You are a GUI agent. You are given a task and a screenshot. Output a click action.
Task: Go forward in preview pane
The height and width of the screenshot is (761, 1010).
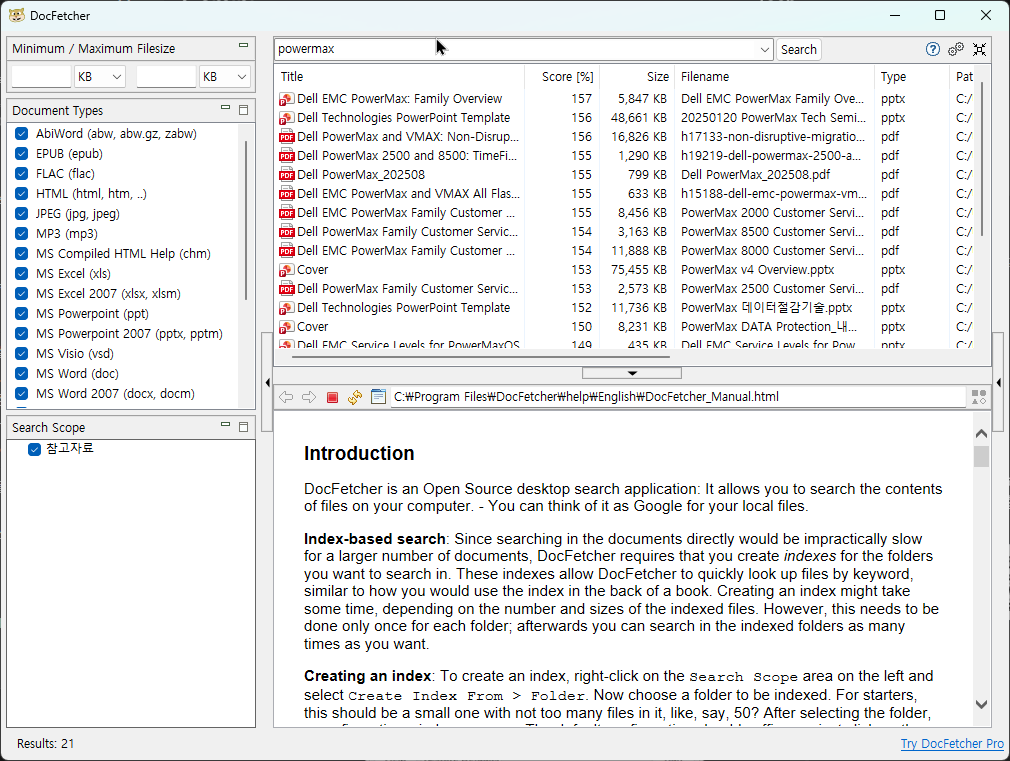(309, 397)
